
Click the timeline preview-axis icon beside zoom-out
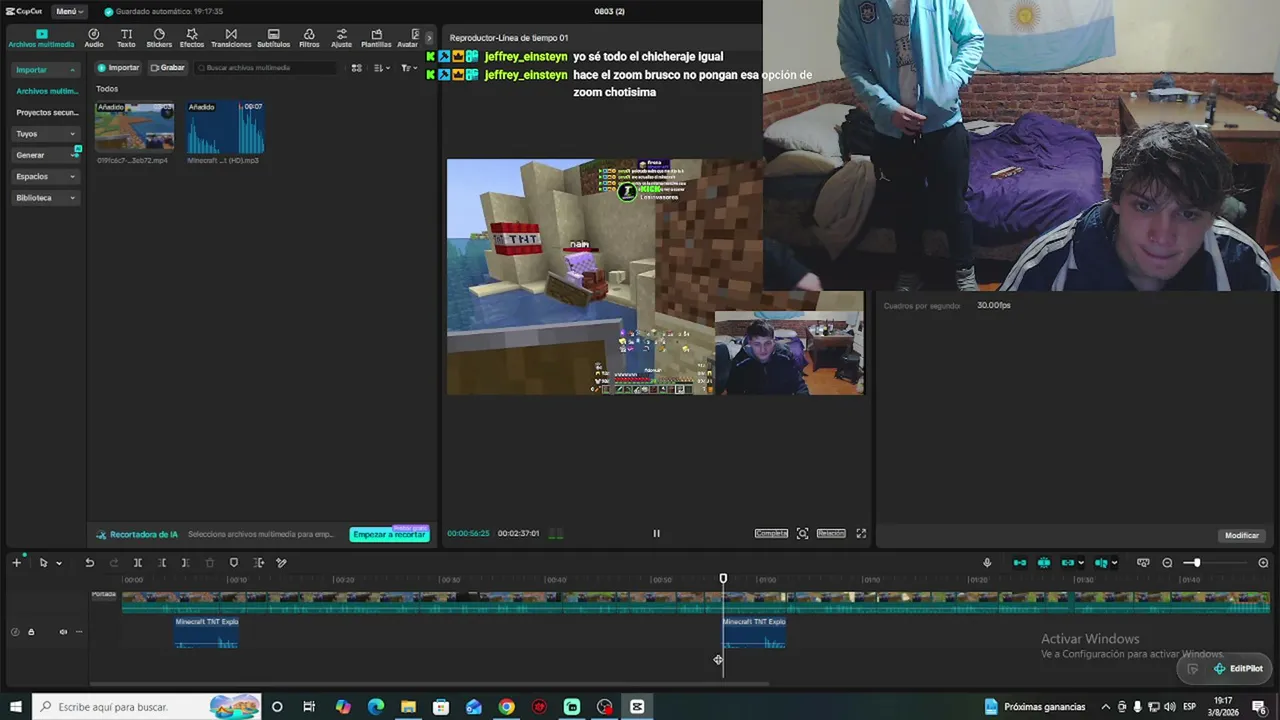coord(1143,563)
